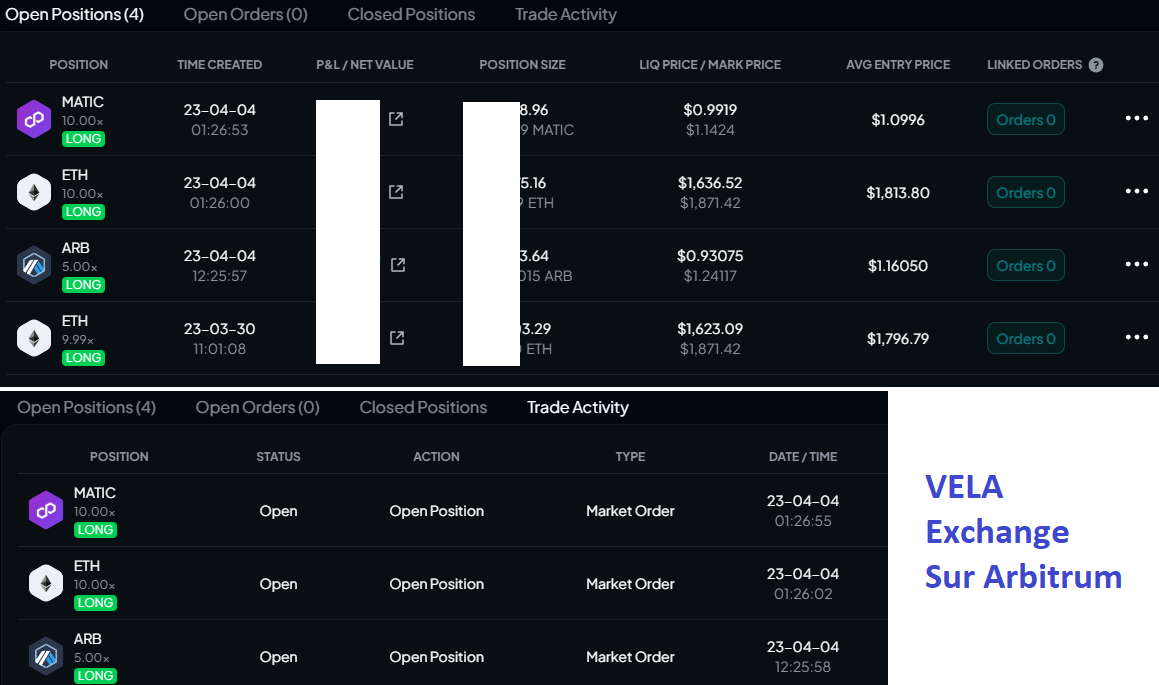Switch to Open Orders (0) tab in top panel
This screenshot has width=1159, height=685.
coord(245,15)
